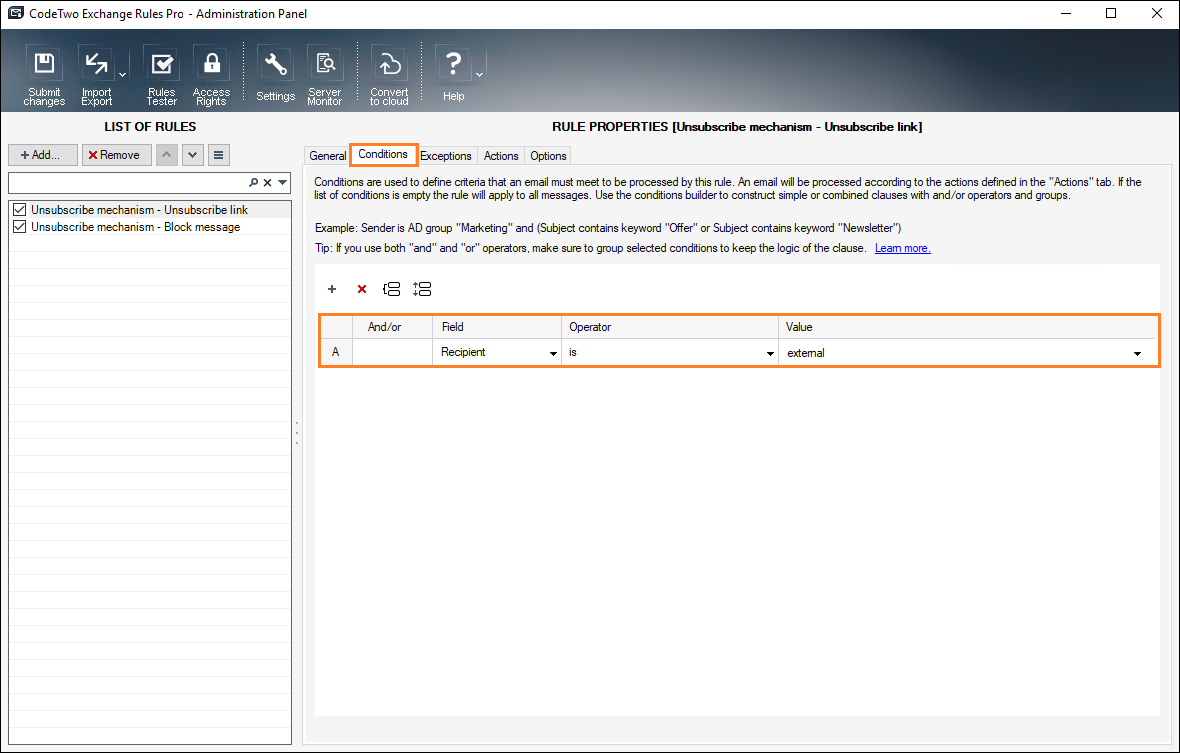Image resolution: width=1180 pixels, height=753 pixels.
Task: Open the Settings wrench tool
Action: [275, 74]
